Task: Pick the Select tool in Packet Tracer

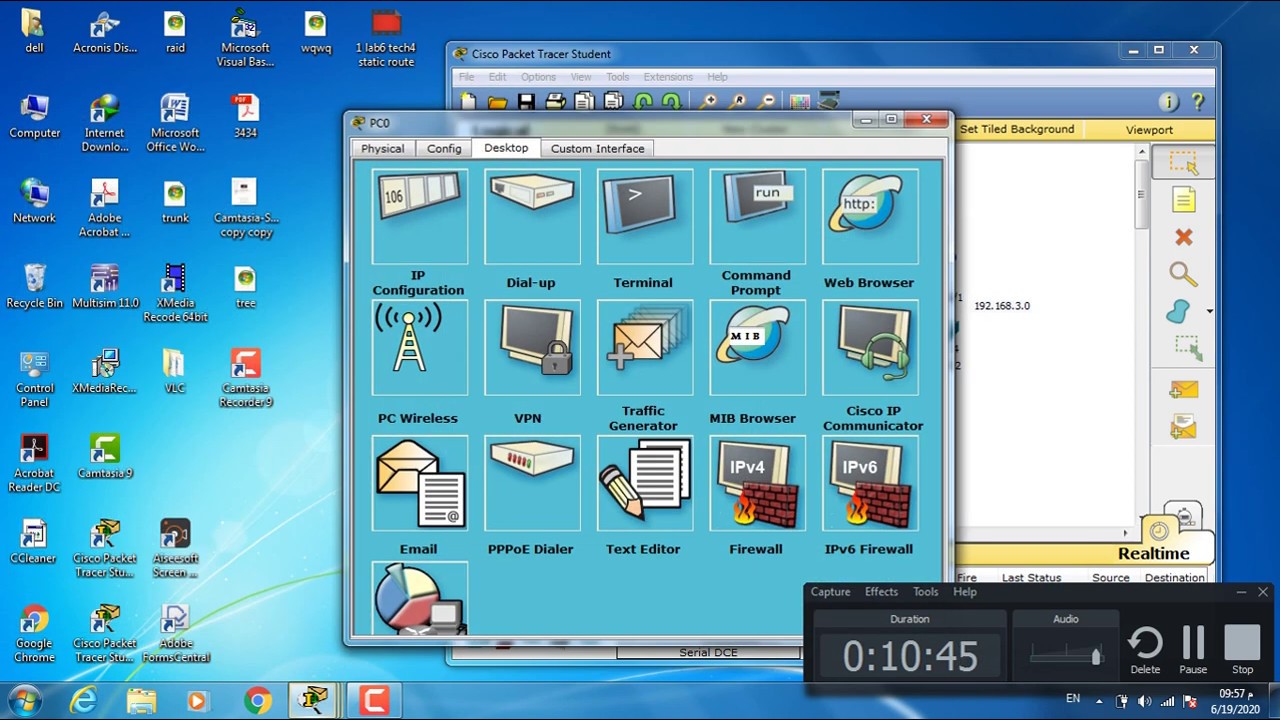Action: tap(1184, 163)
